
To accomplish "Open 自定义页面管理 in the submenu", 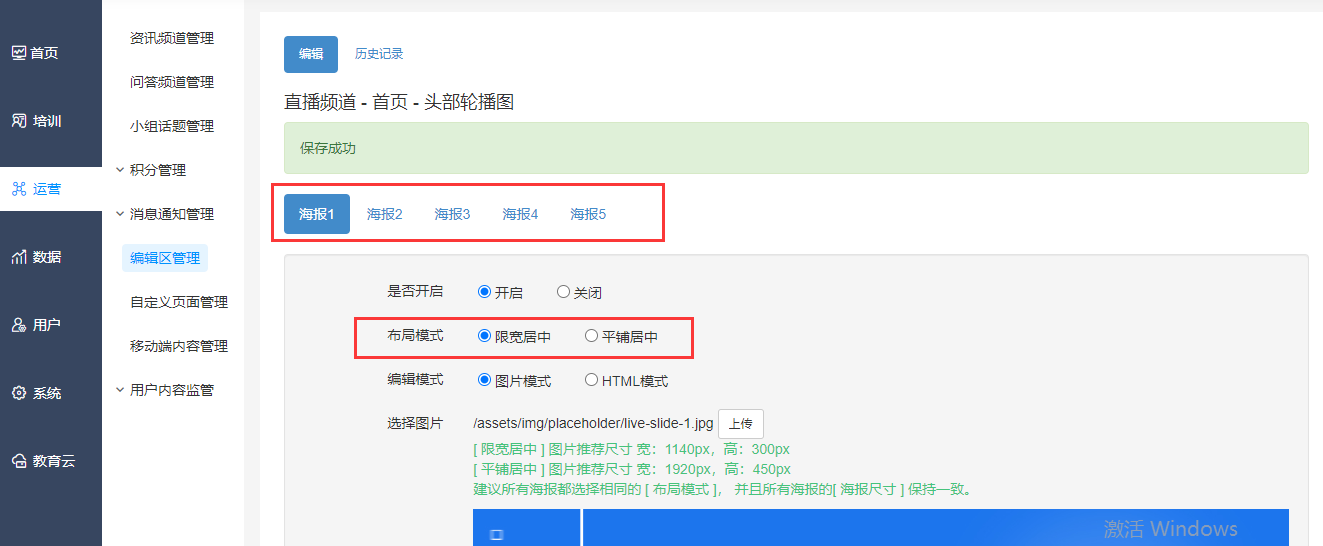I will point(179,302).
